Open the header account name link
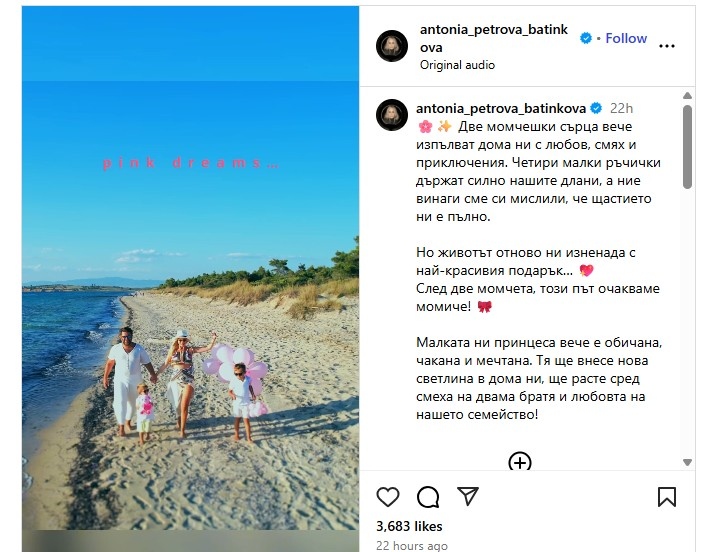 tap(494, 38)
